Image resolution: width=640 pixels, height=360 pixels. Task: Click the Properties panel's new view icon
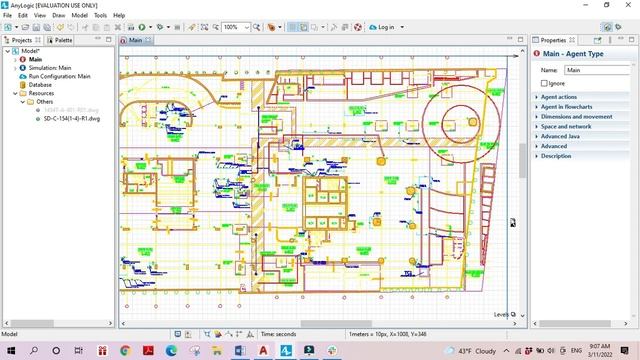point(598,40)
